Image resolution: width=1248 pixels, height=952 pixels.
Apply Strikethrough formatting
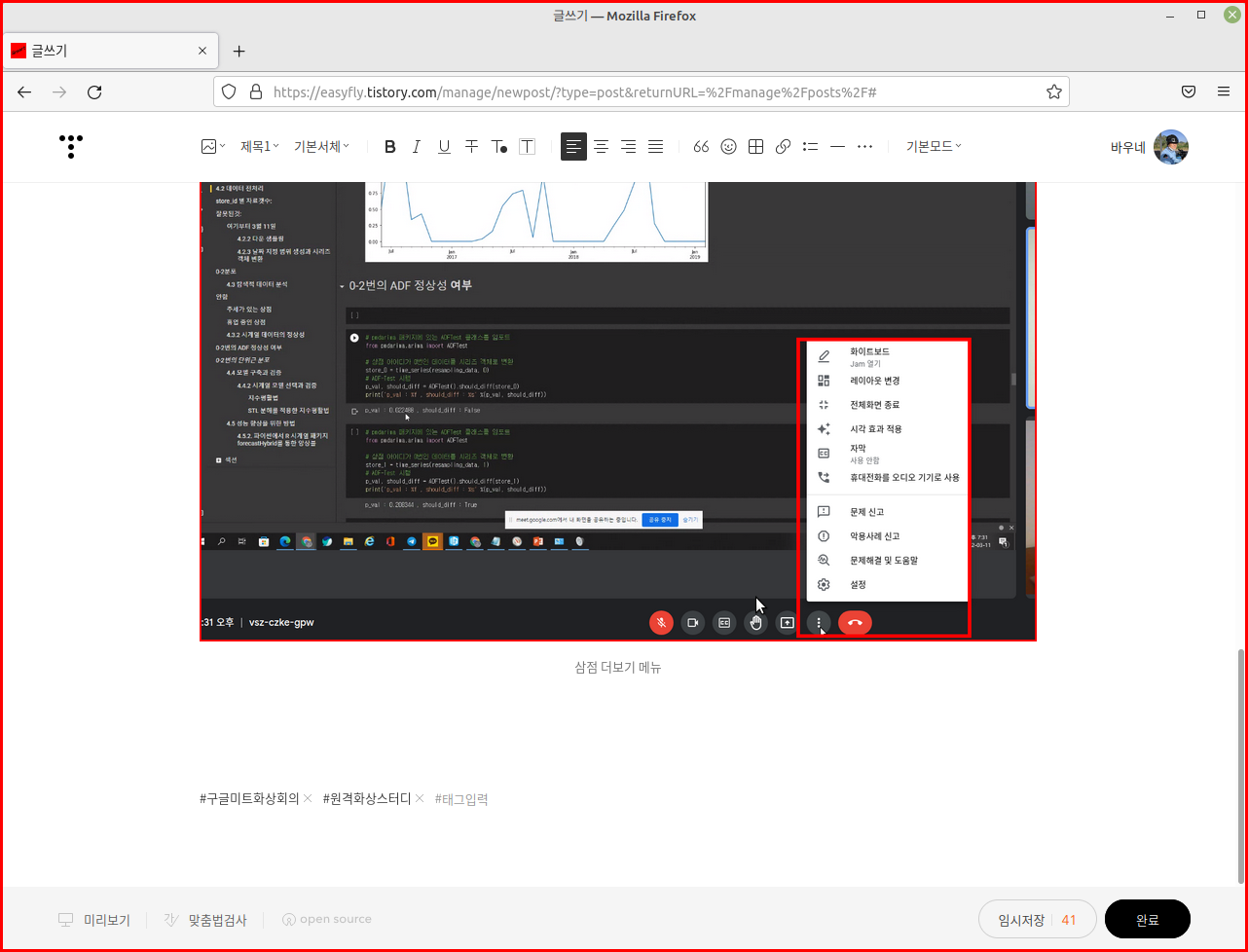click(471, 147)
